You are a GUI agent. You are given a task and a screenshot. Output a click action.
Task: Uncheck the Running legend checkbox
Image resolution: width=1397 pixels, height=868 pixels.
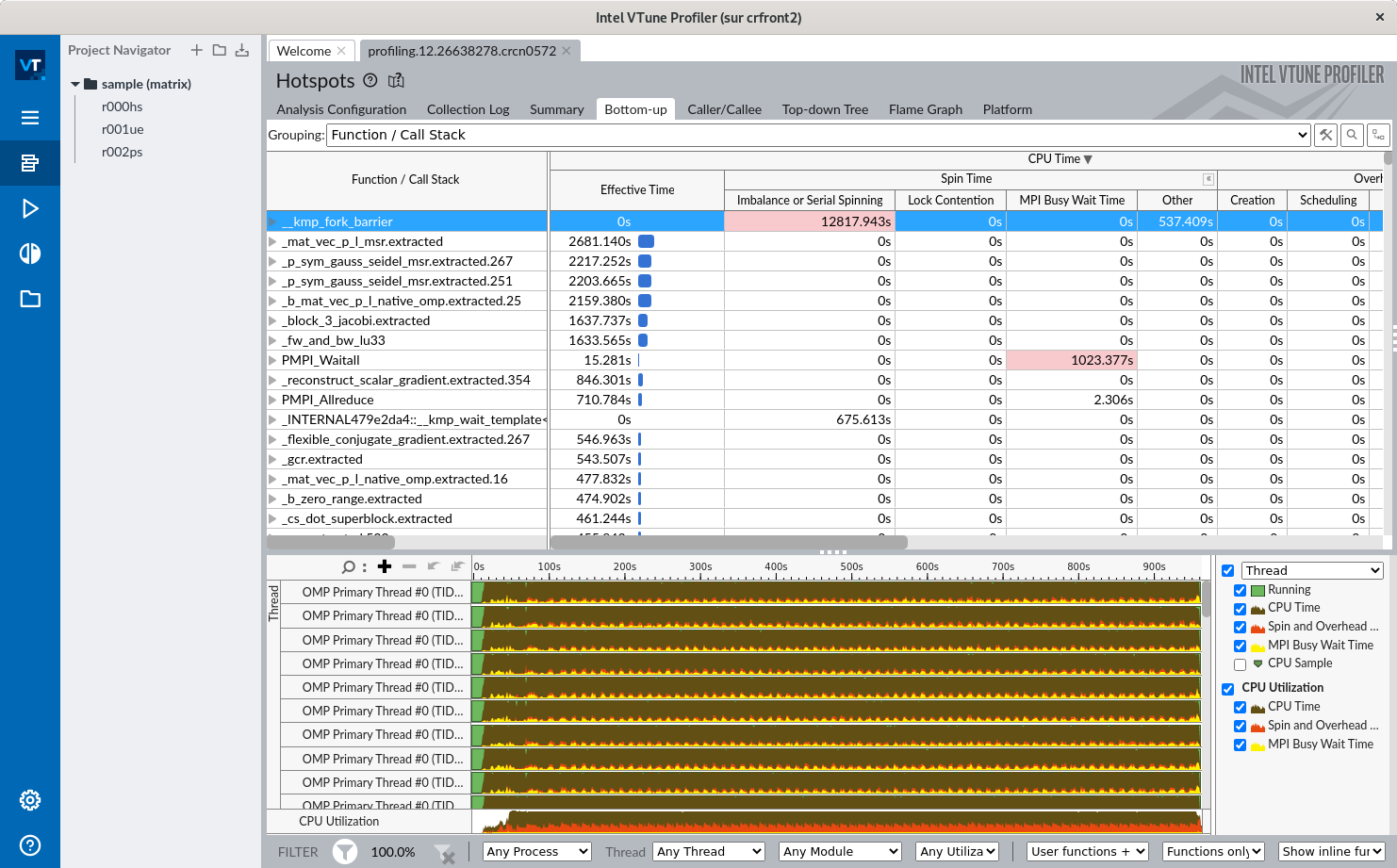click(1241, 590)
